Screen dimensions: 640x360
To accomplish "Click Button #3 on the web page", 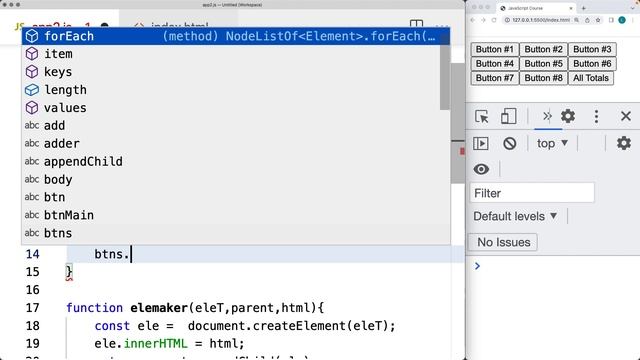I will pos(592,49).
